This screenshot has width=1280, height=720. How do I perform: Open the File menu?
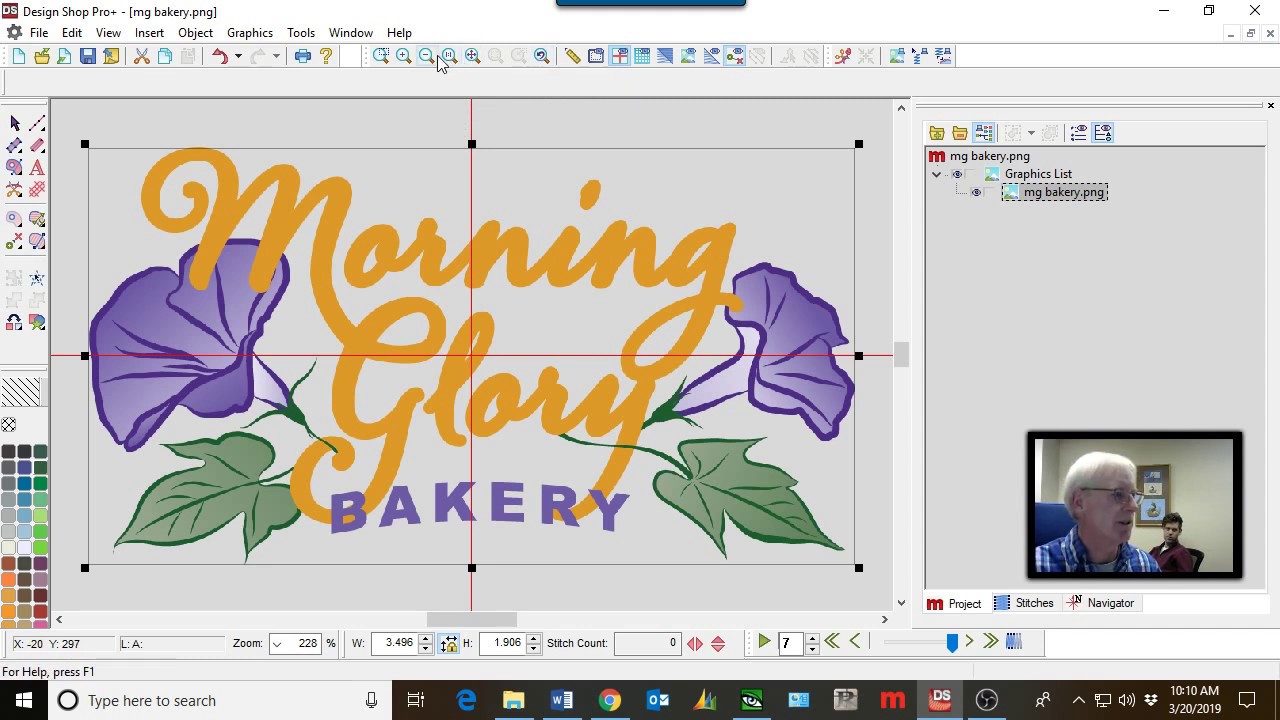coord(39,33)
